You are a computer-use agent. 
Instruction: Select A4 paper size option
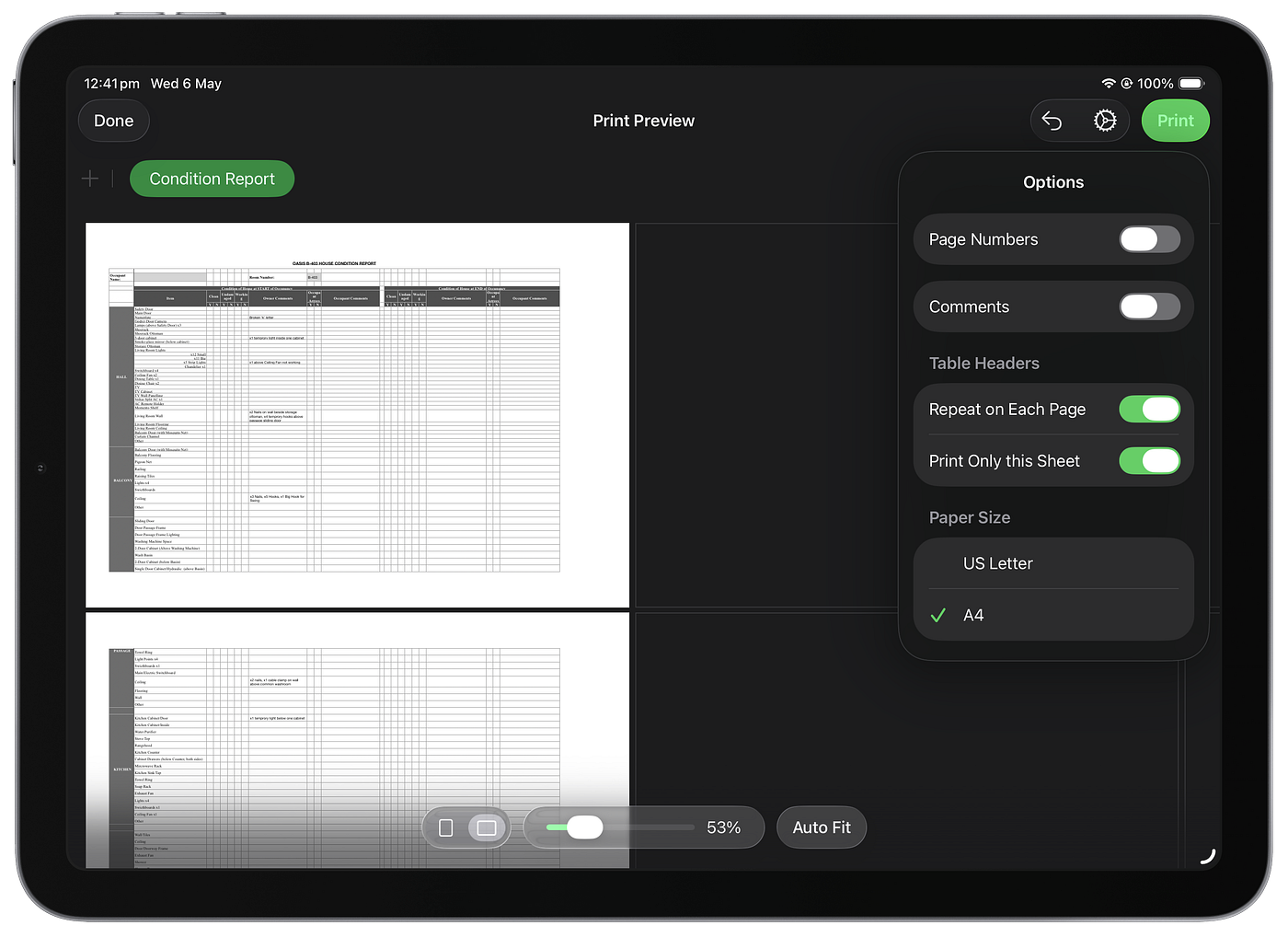pos(1053,615)
